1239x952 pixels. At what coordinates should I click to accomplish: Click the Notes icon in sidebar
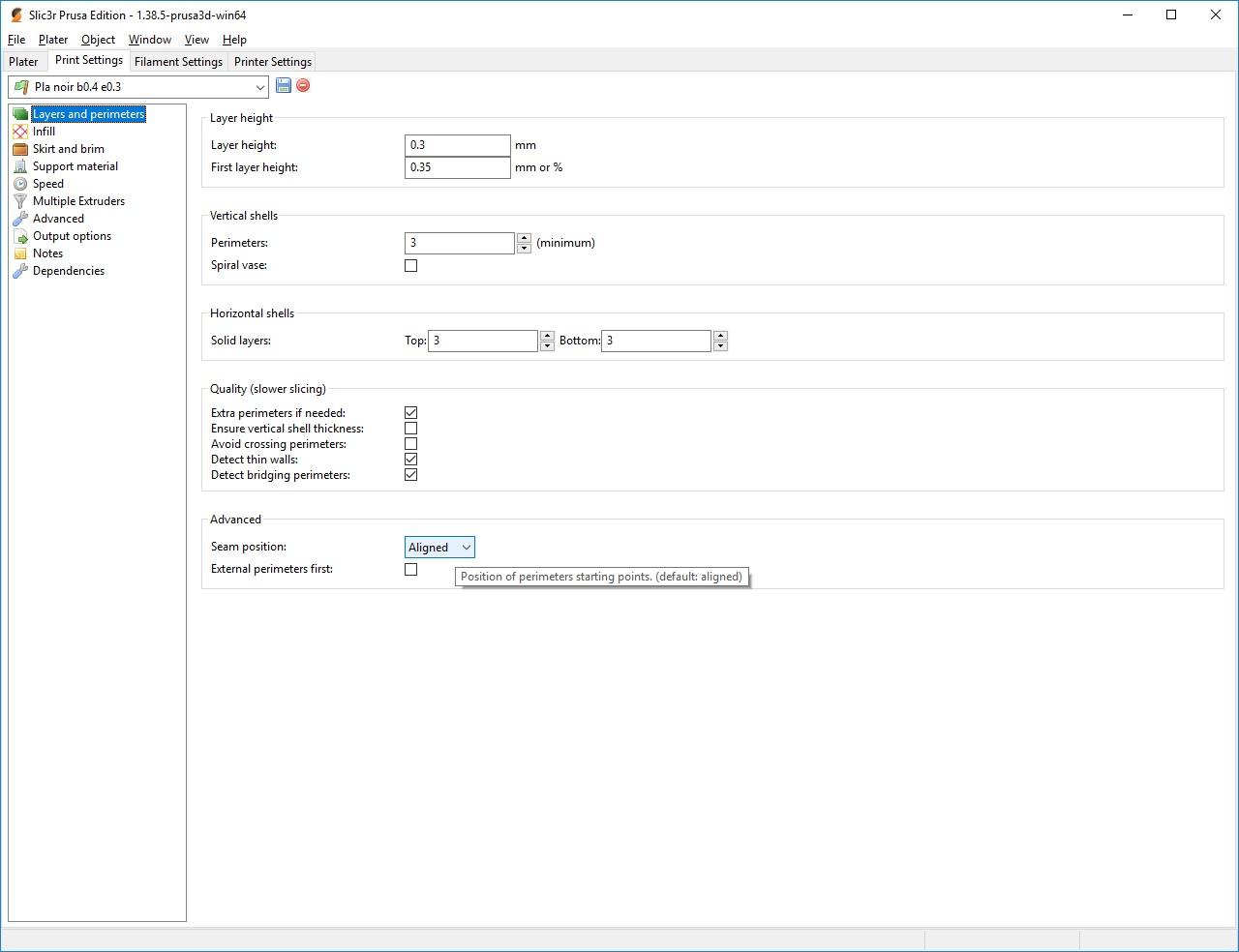[x=20, y=253]
